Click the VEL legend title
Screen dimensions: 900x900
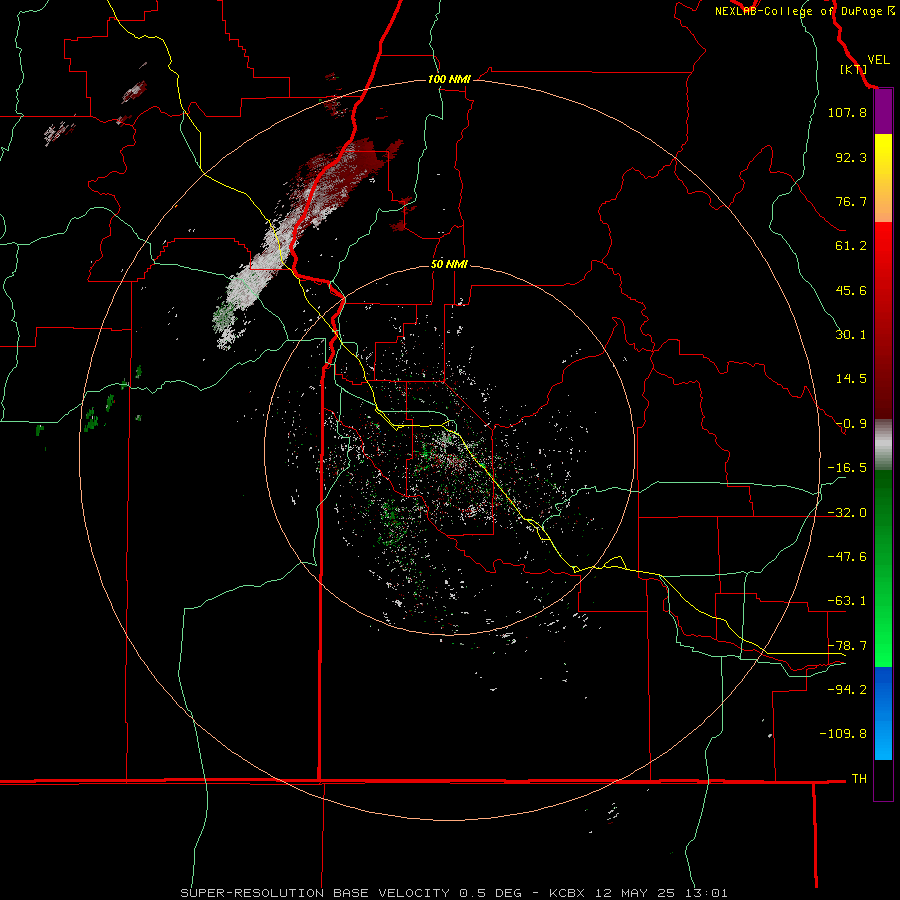click(878, 60)
